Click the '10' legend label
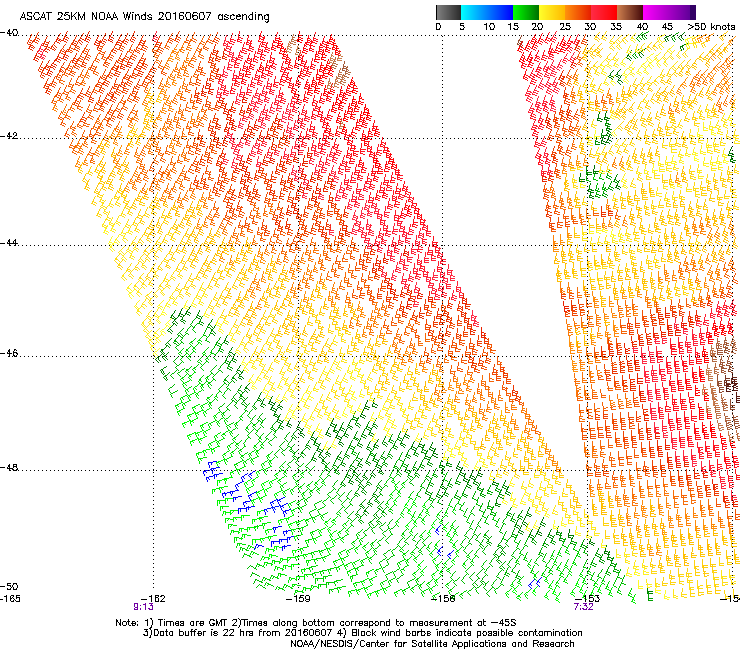 tap(489, 27)
